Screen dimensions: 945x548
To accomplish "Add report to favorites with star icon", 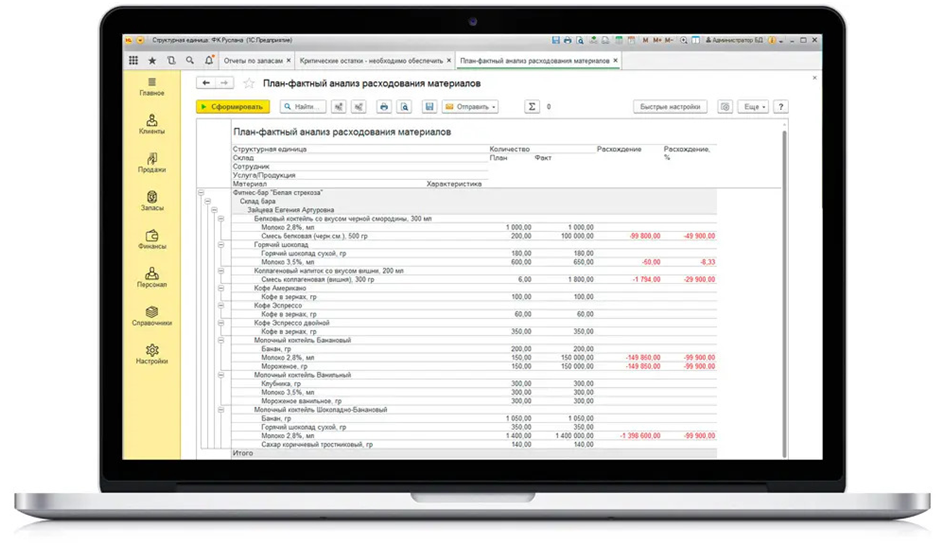I will 249,83.
